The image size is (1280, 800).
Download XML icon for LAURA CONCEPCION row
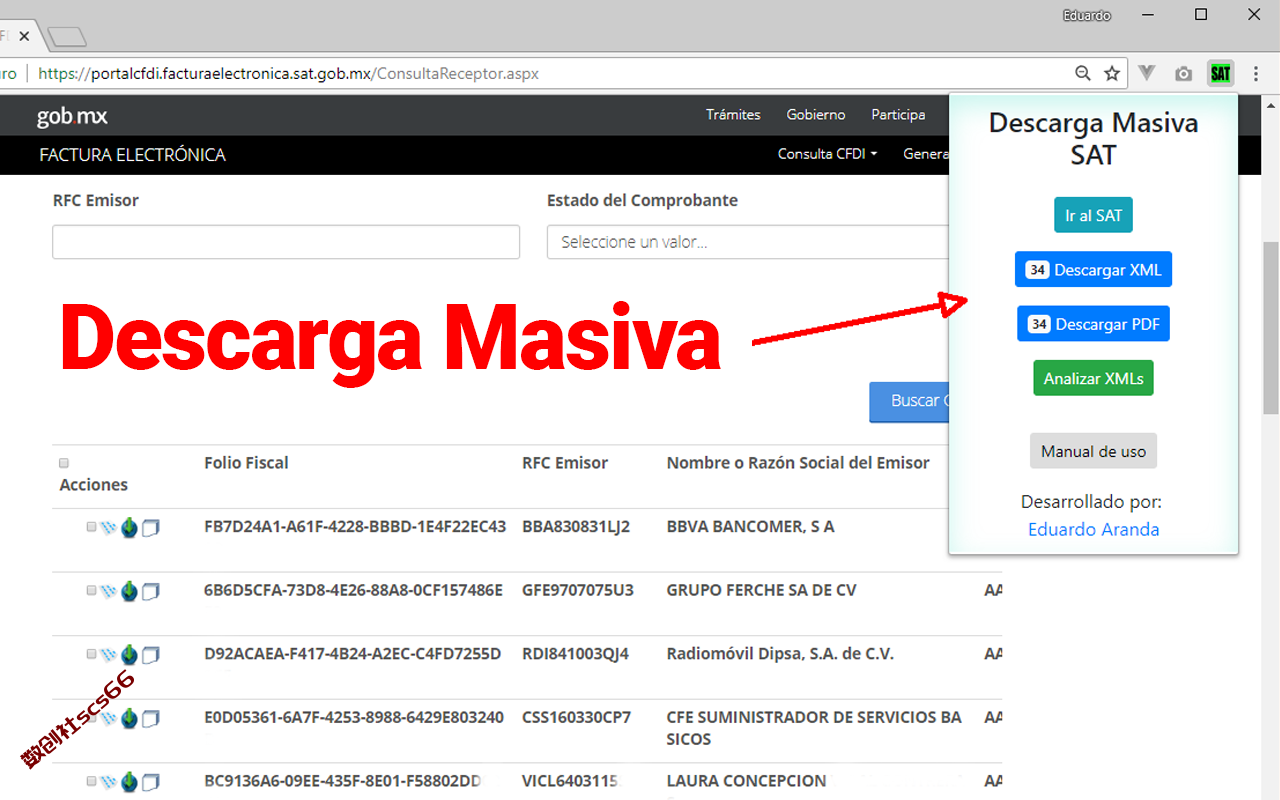[x=129, y=782]
